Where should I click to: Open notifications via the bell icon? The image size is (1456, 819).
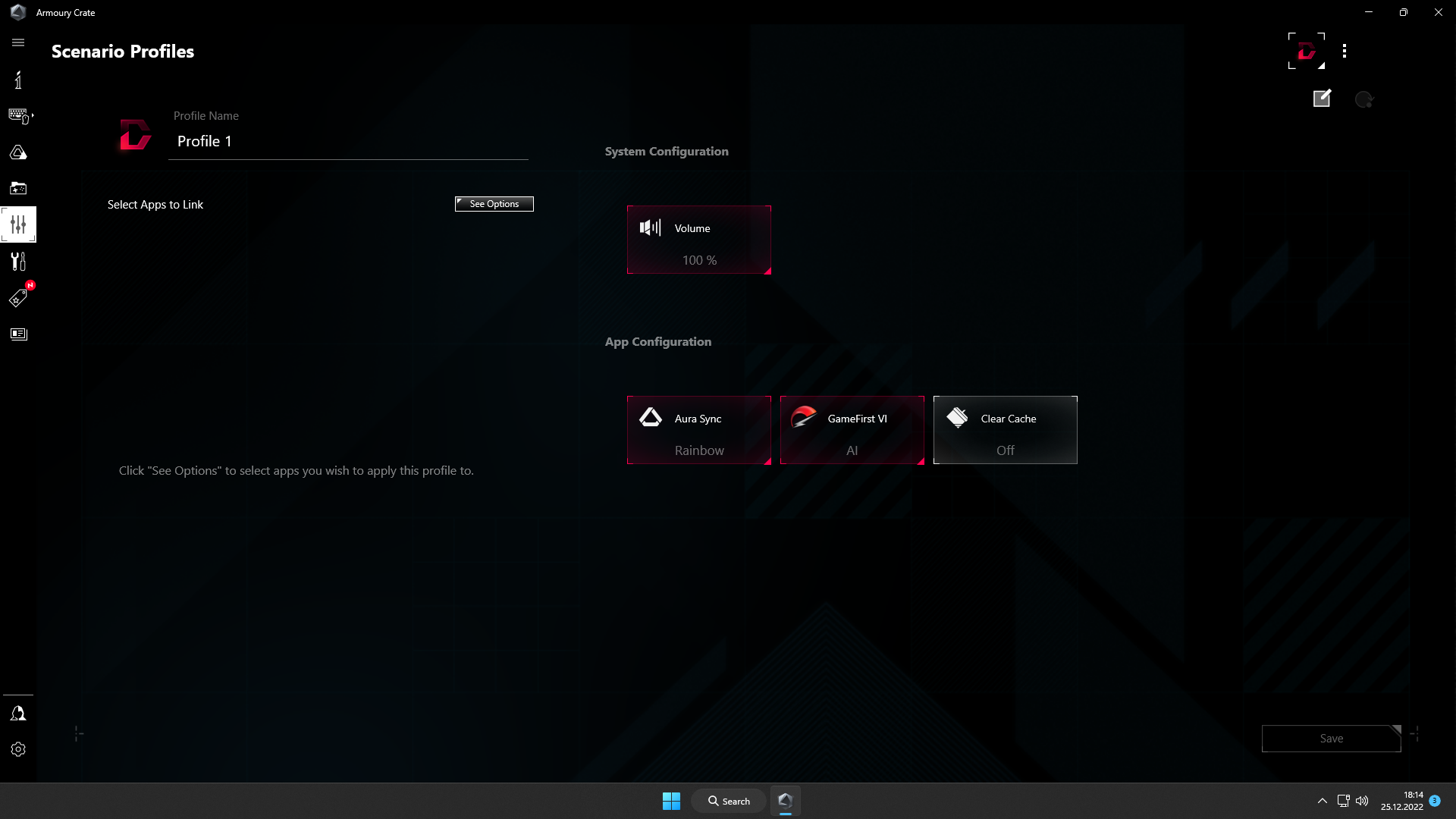(18, 713)
